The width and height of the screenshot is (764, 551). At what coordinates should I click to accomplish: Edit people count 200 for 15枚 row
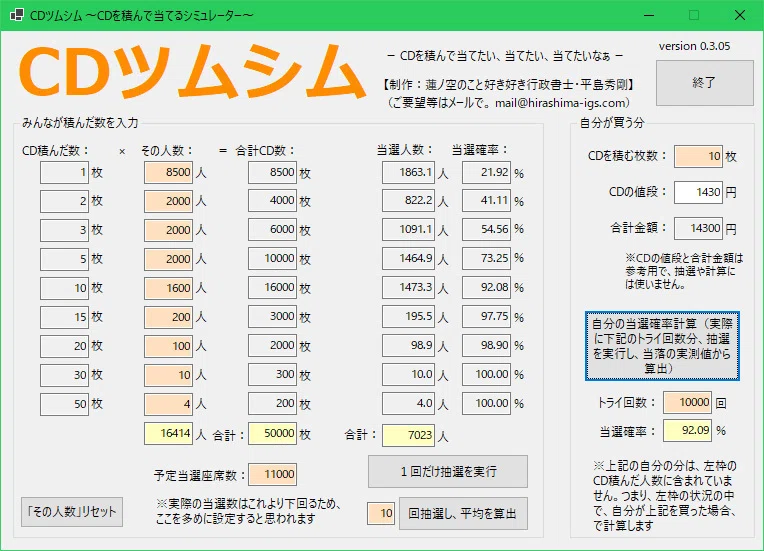point(168,317)
